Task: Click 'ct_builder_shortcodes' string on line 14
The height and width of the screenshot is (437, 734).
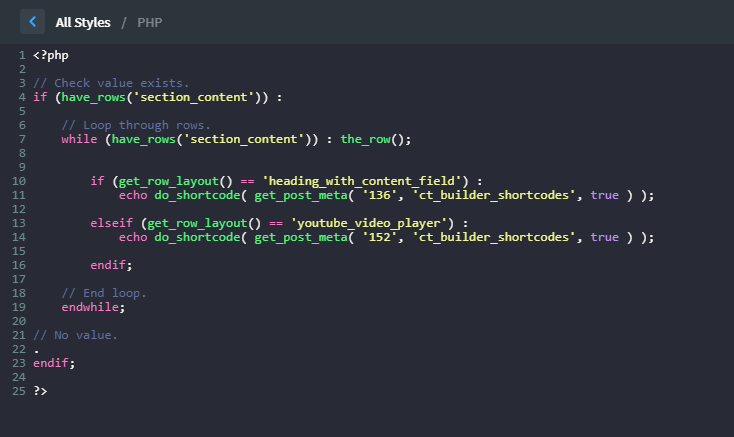Action: click(x=493, y=237)
